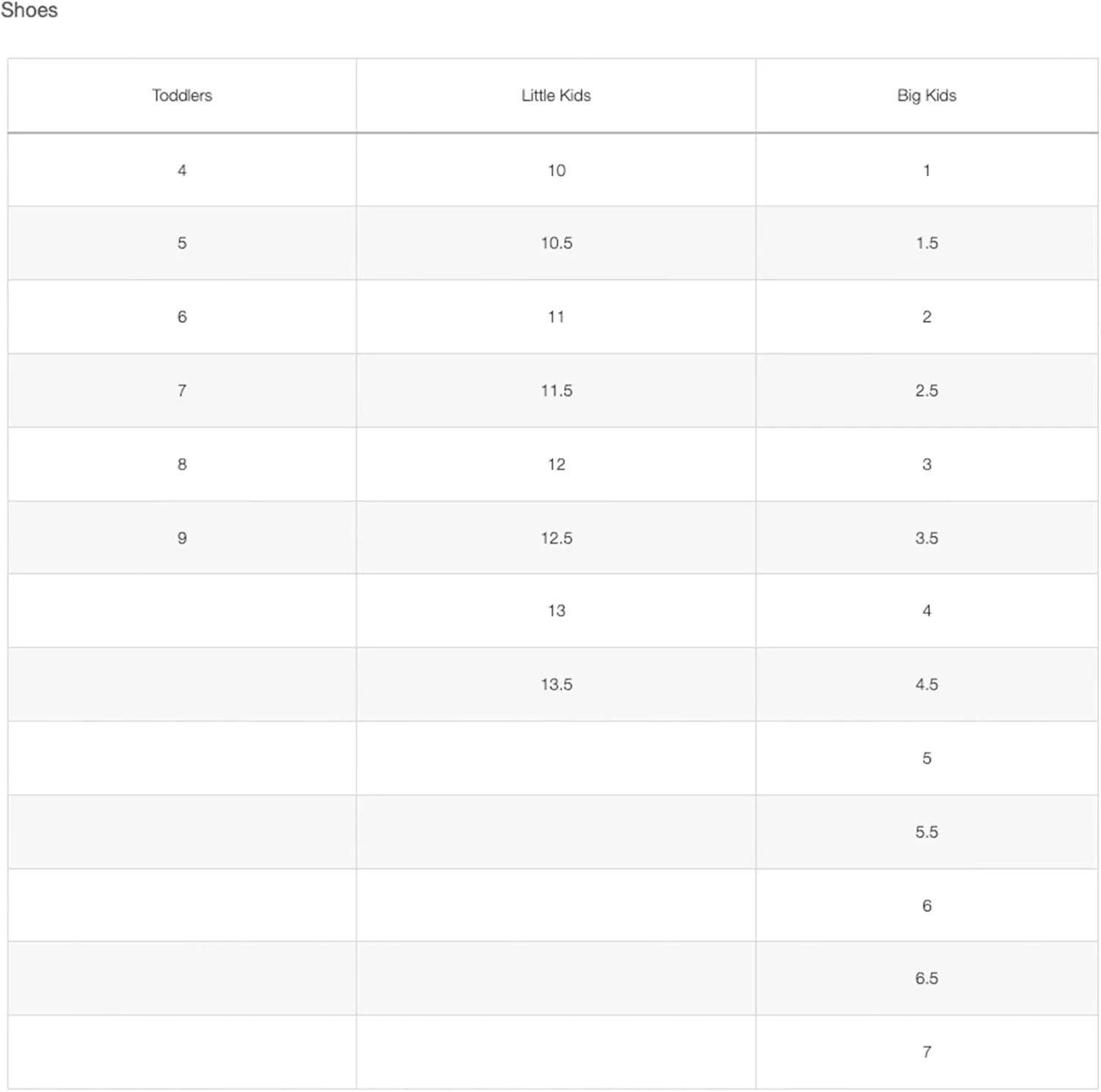Select size 4 in the Toddlers column
Screen dimensions: 1101x1092
point(182,170)
